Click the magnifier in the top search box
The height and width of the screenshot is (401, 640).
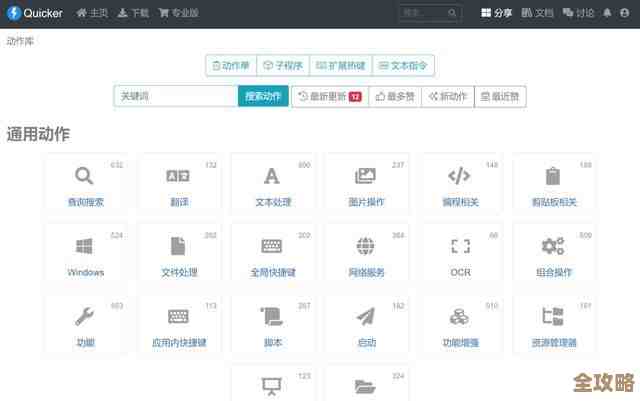pos(452,13)
